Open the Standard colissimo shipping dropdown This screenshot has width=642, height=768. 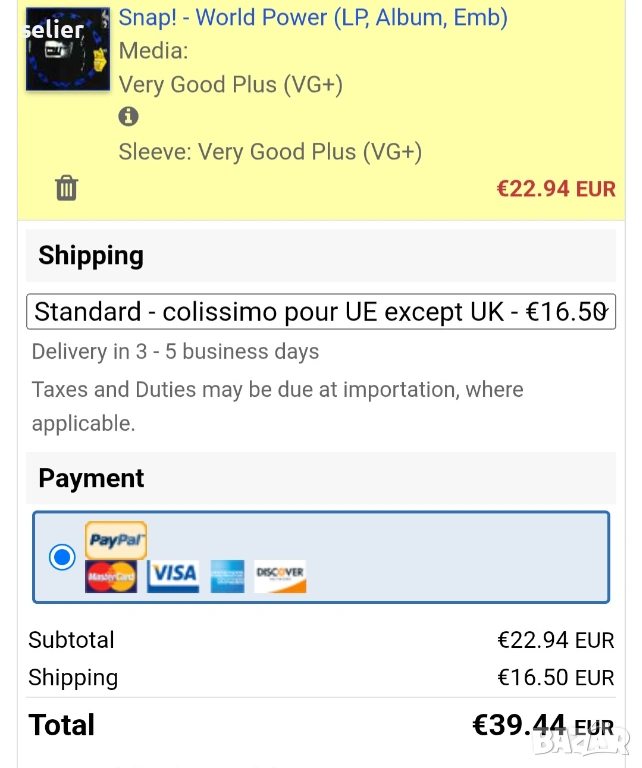(321, 312)
